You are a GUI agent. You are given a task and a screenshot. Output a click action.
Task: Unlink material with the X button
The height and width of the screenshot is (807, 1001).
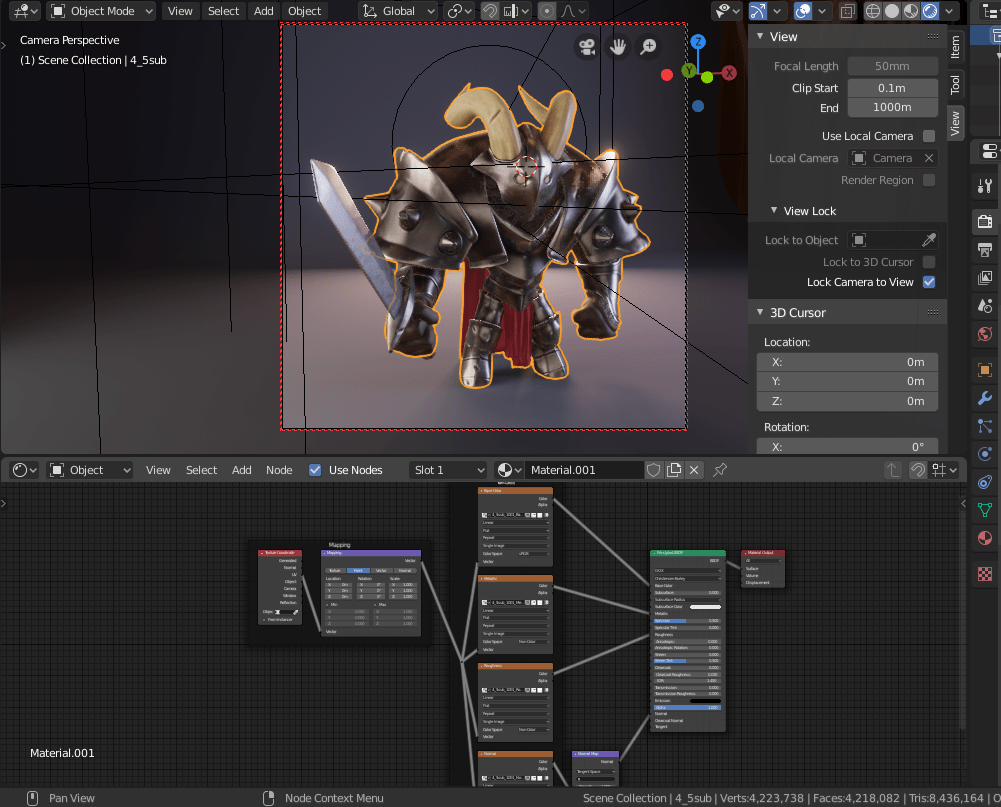[695, 470]
